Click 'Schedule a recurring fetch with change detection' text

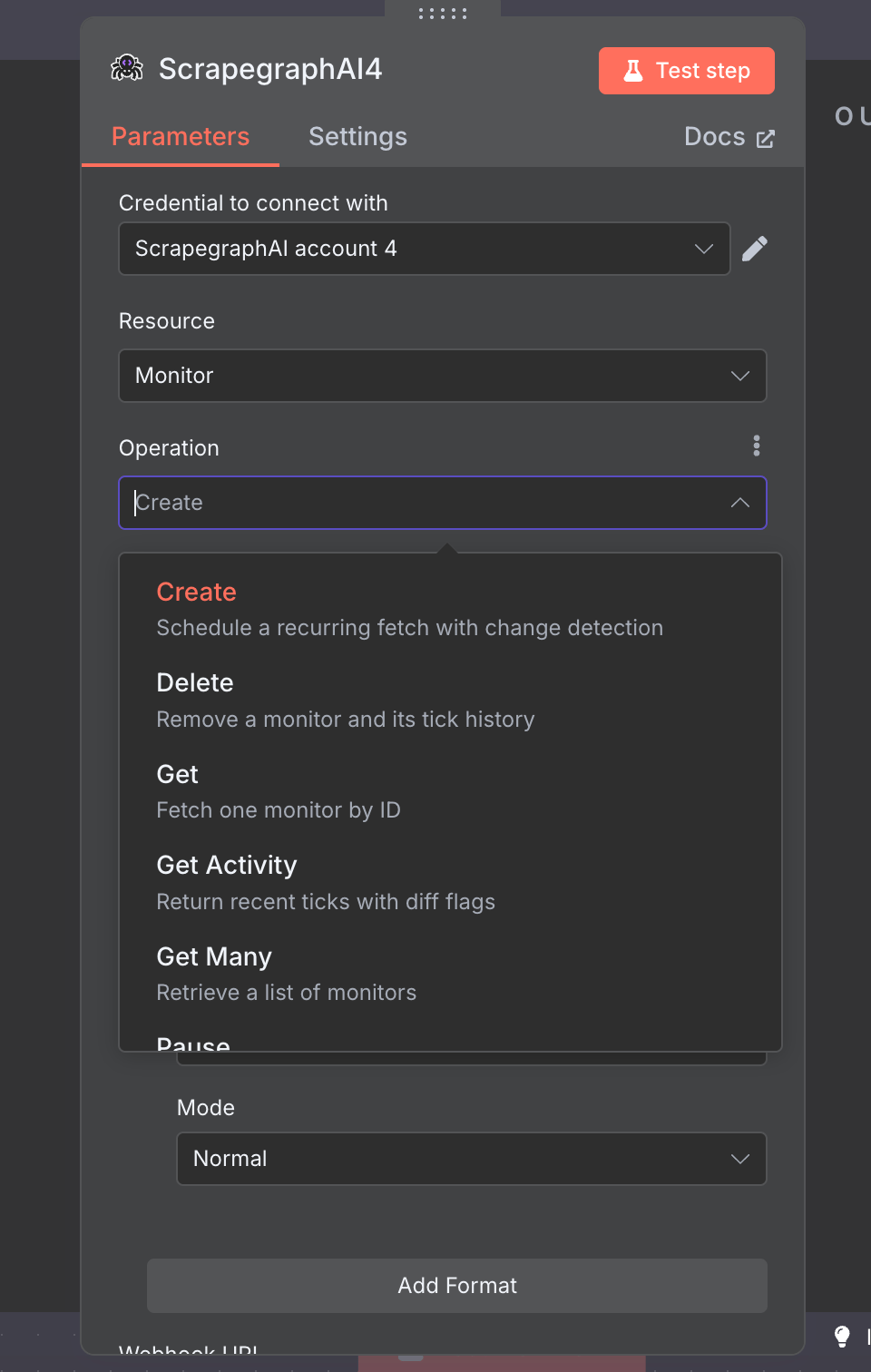(x=410, y=628)
